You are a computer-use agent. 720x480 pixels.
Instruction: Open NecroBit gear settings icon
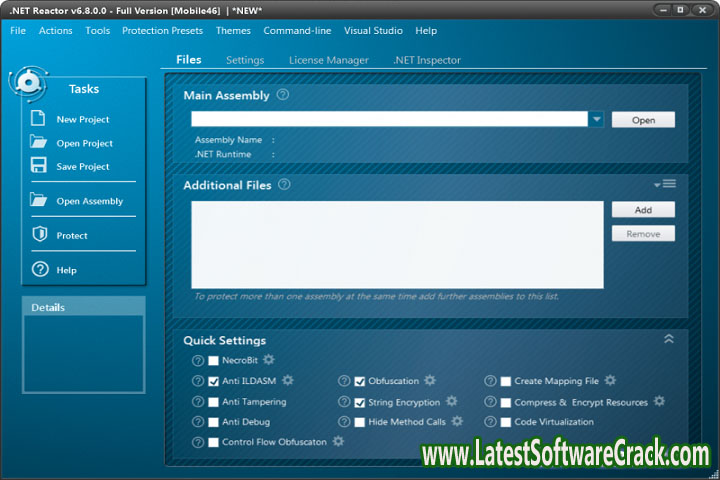(268, 360)
